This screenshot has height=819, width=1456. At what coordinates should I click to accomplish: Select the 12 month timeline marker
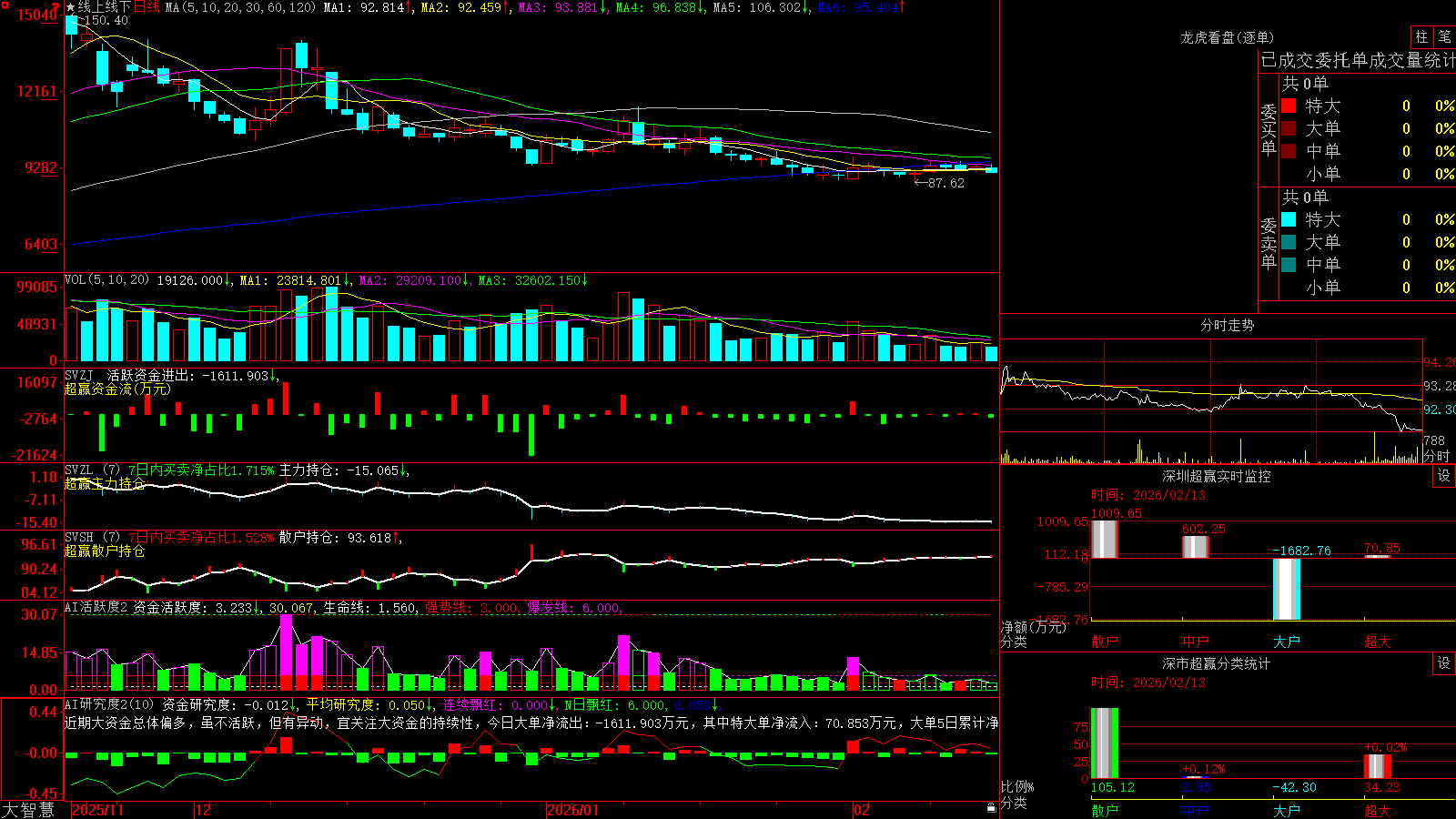pyautogui.click(x=204, y=810)
